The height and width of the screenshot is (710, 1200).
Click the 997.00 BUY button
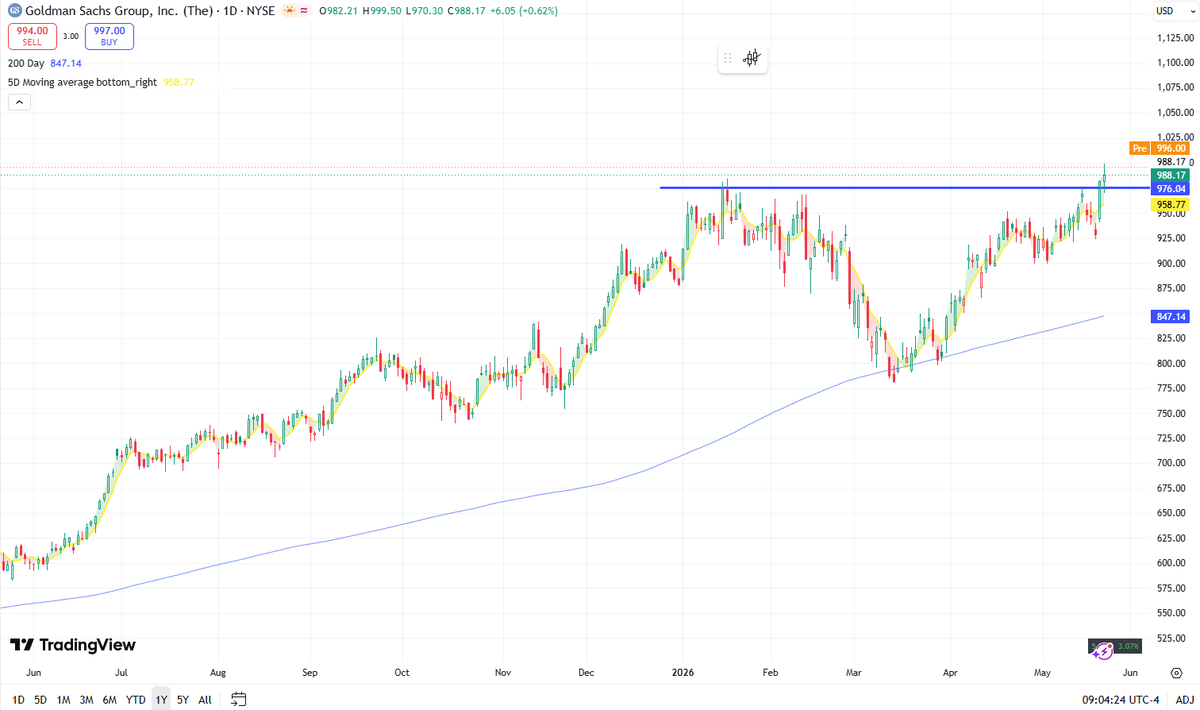pos(110,37)
